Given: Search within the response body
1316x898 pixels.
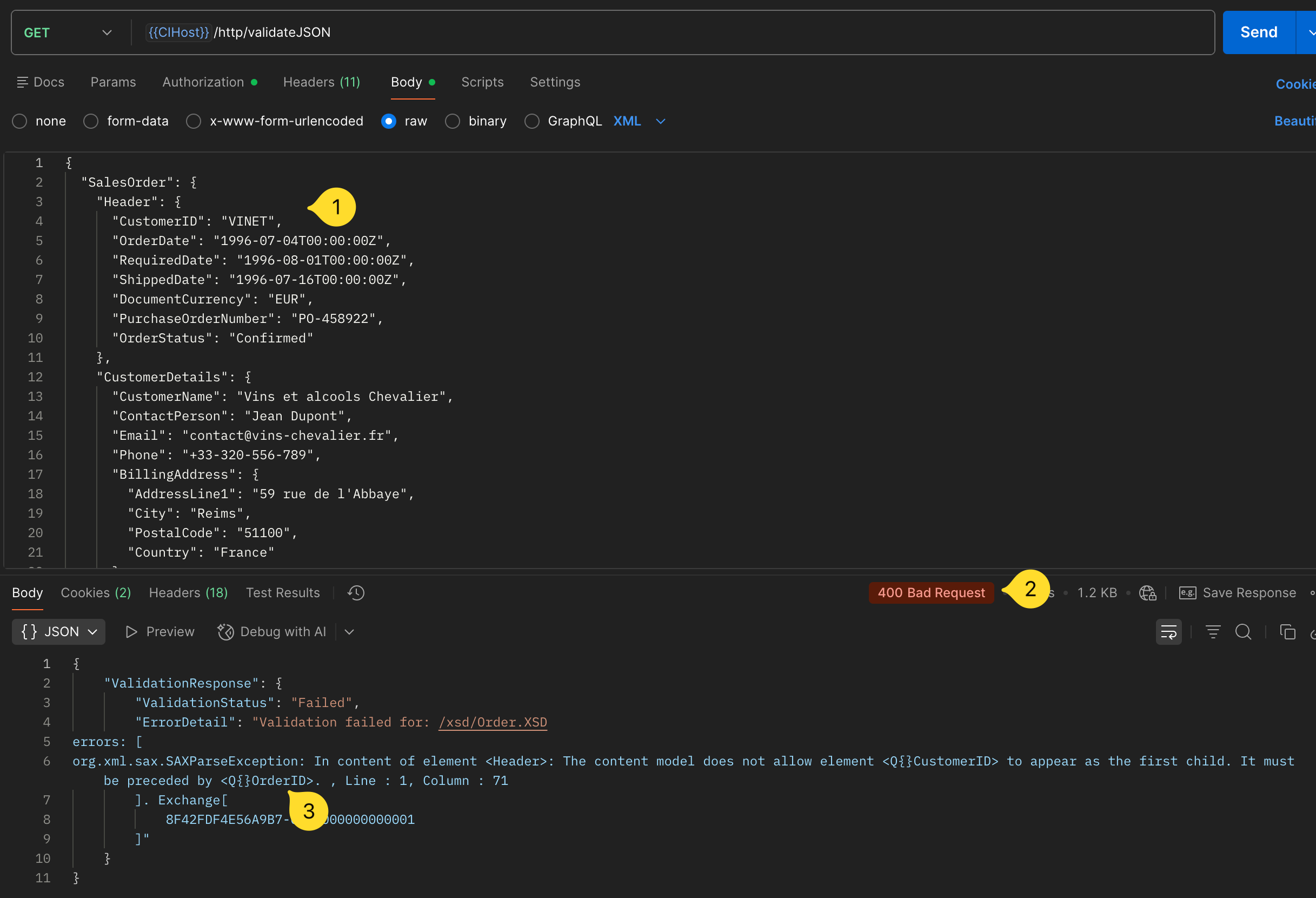Looking at the screenshot, I should (x=1244, y=631).
